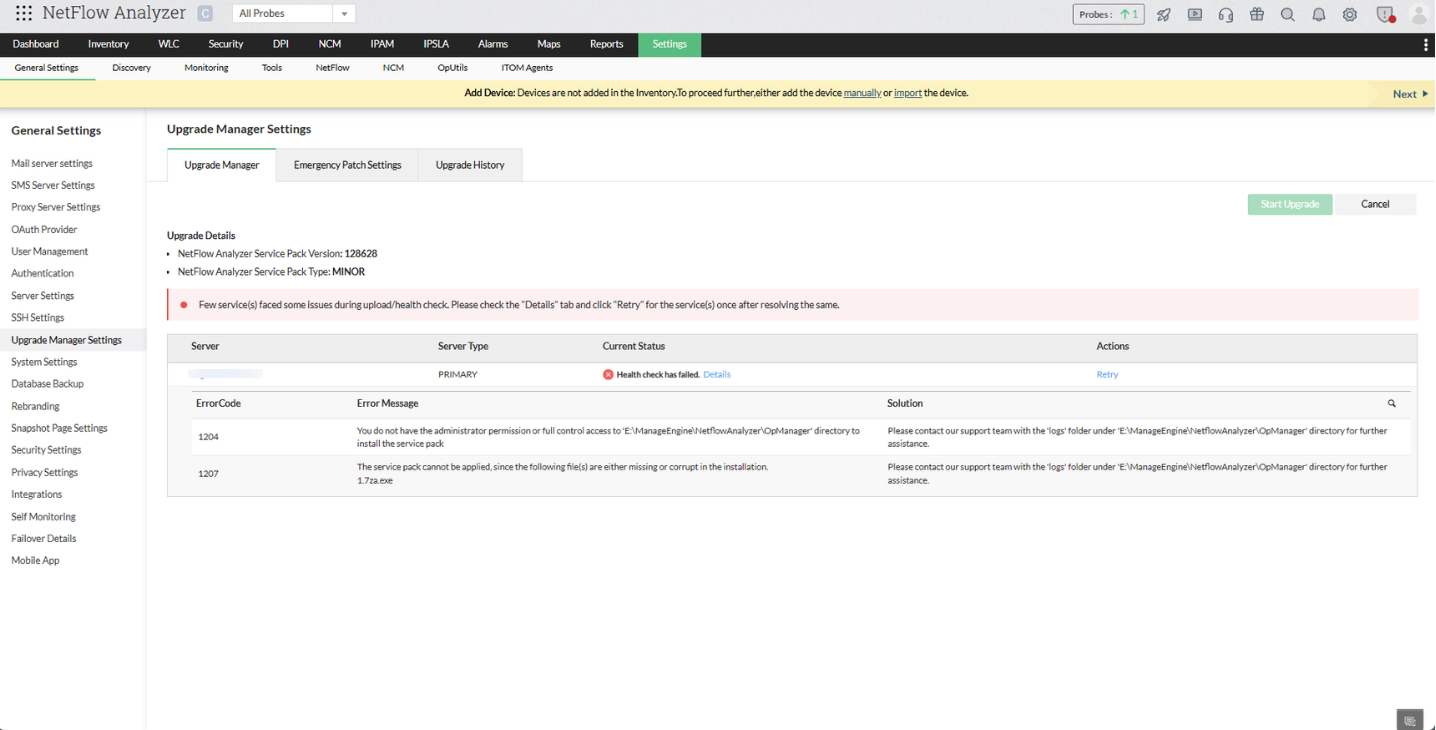The height and width of the screenshot is (730, 1436).
Task: Click the Next arrow in the yellow banner
Action: click(x=1410, y=94)
